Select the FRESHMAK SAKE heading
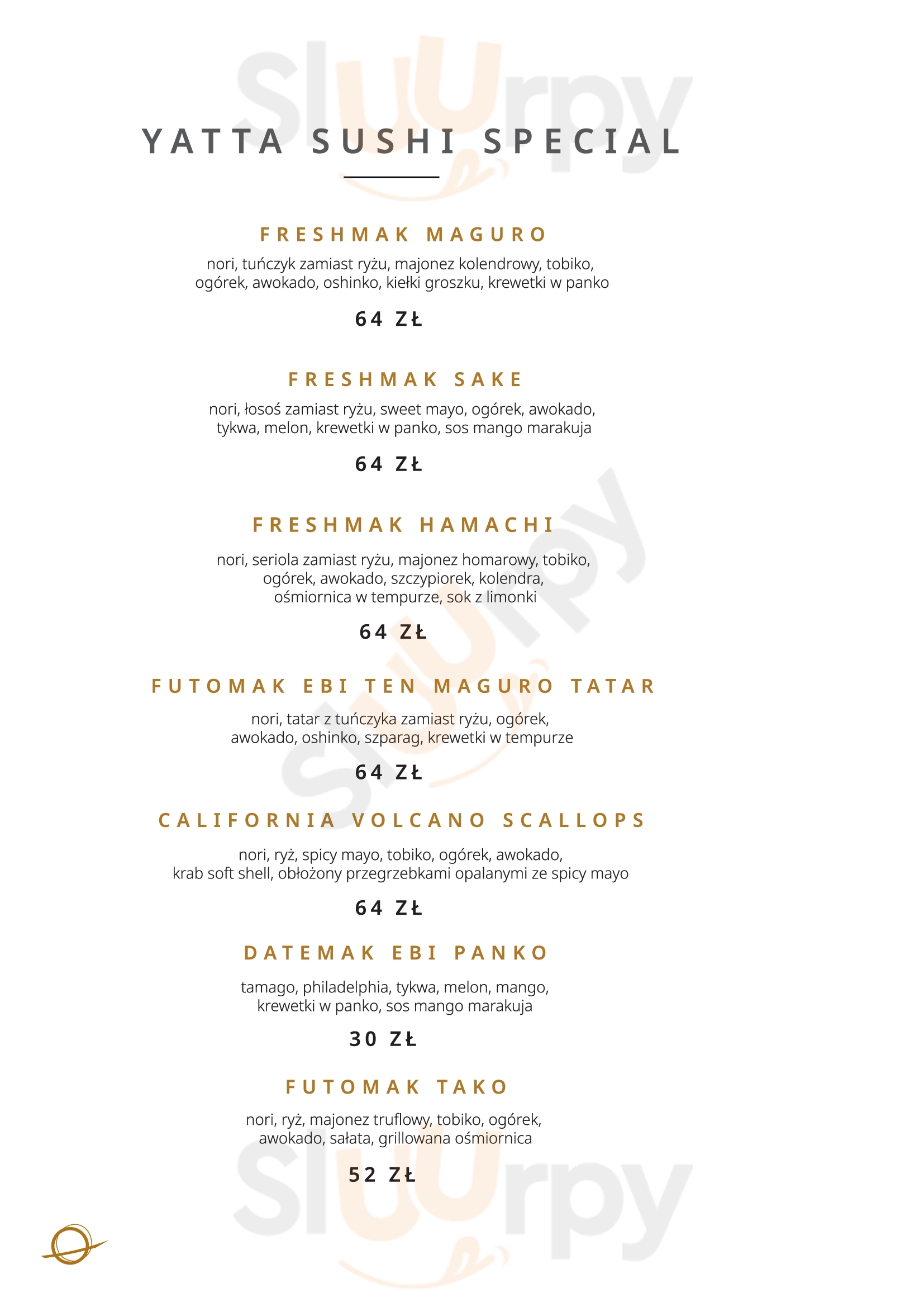 coord(405,379)
